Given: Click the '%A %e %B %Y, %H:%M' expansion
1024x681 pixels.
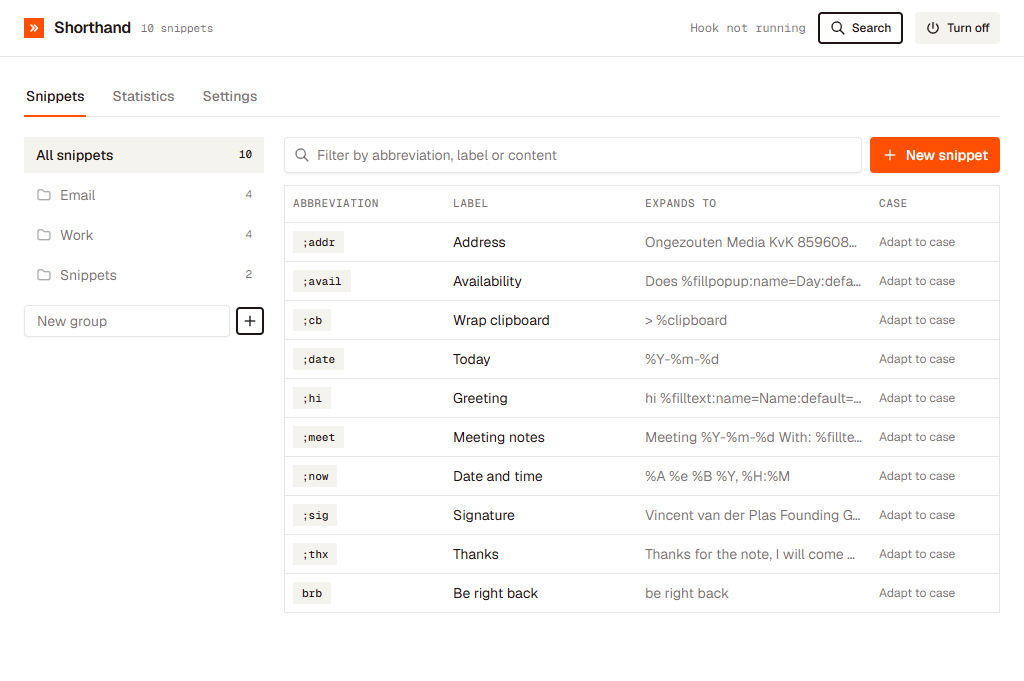Looking at the screenshot, I should pos(718,477).
